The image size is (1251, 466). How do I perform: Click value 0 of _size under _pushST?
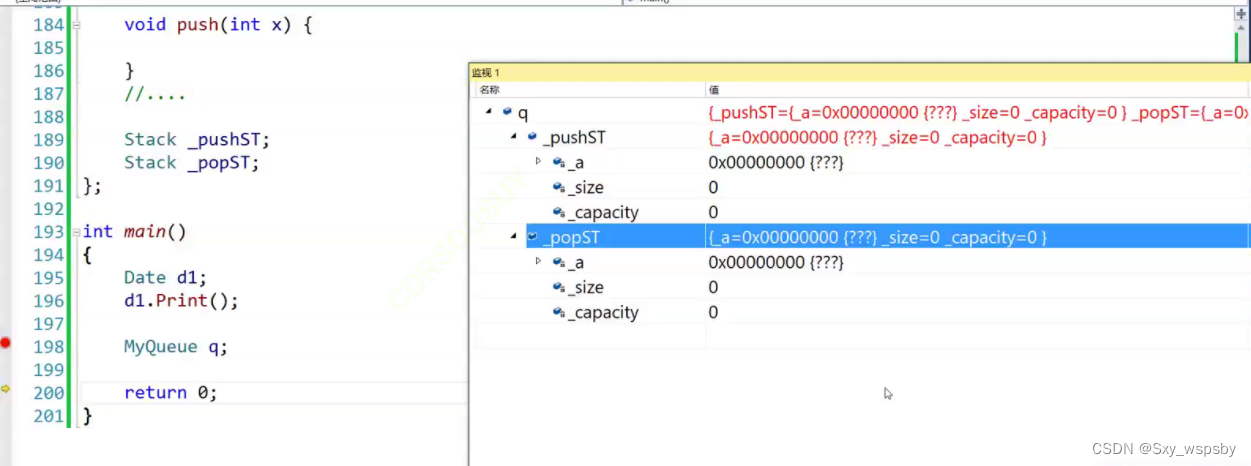click(x=713, y=187)
